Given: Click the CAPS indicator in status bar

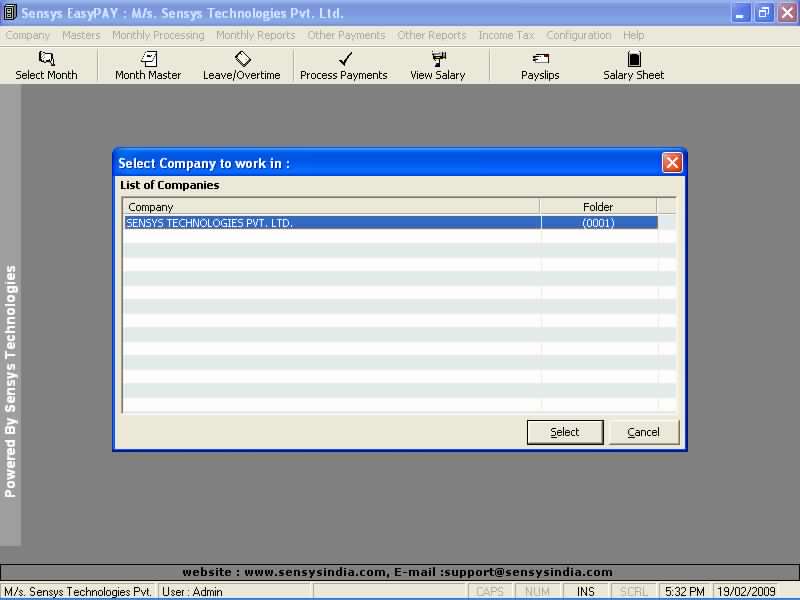Looking at the screenshot, I should 490,592.
